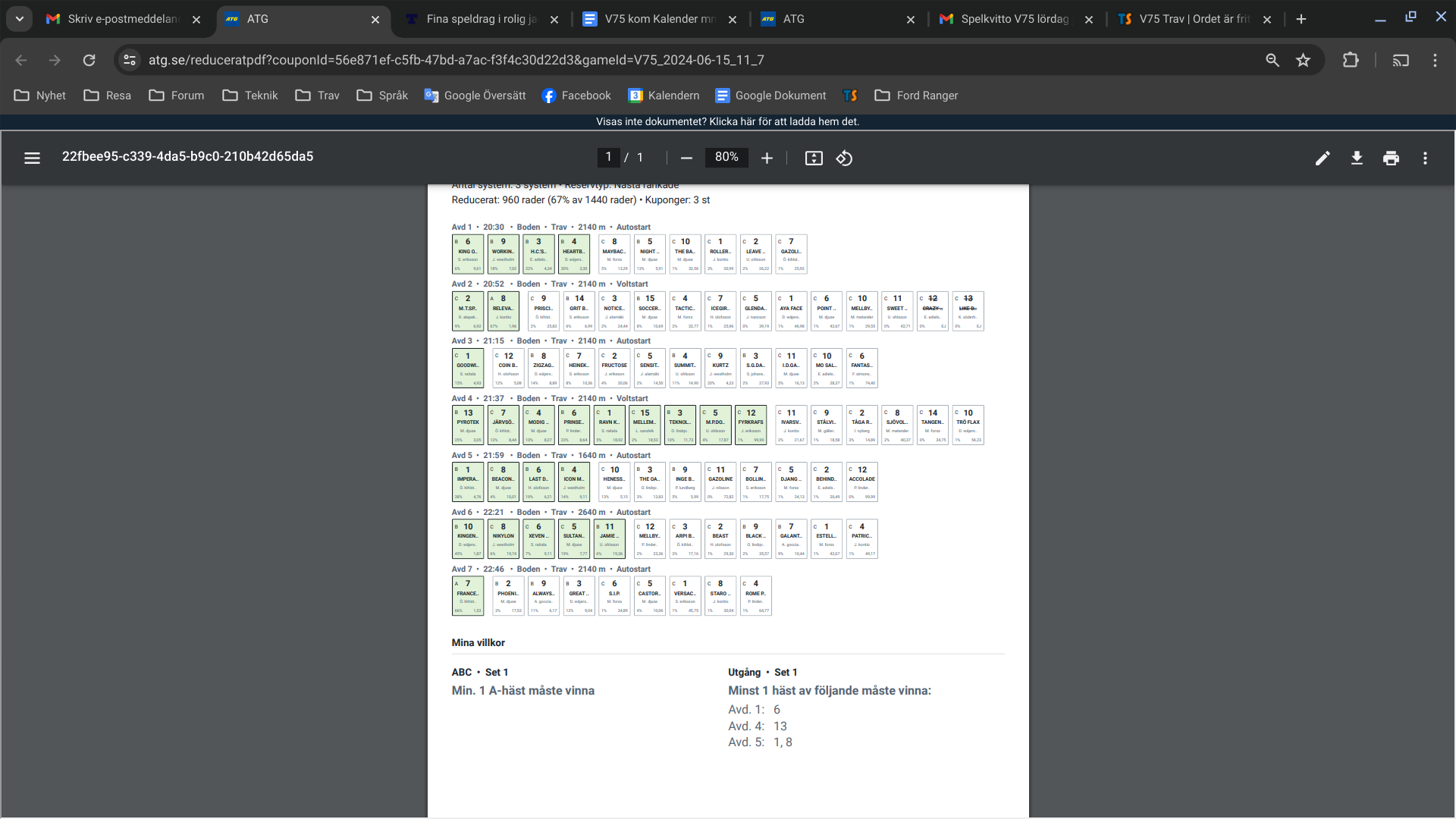
Task: Click the PDF zoom out button
Action: 686,158
